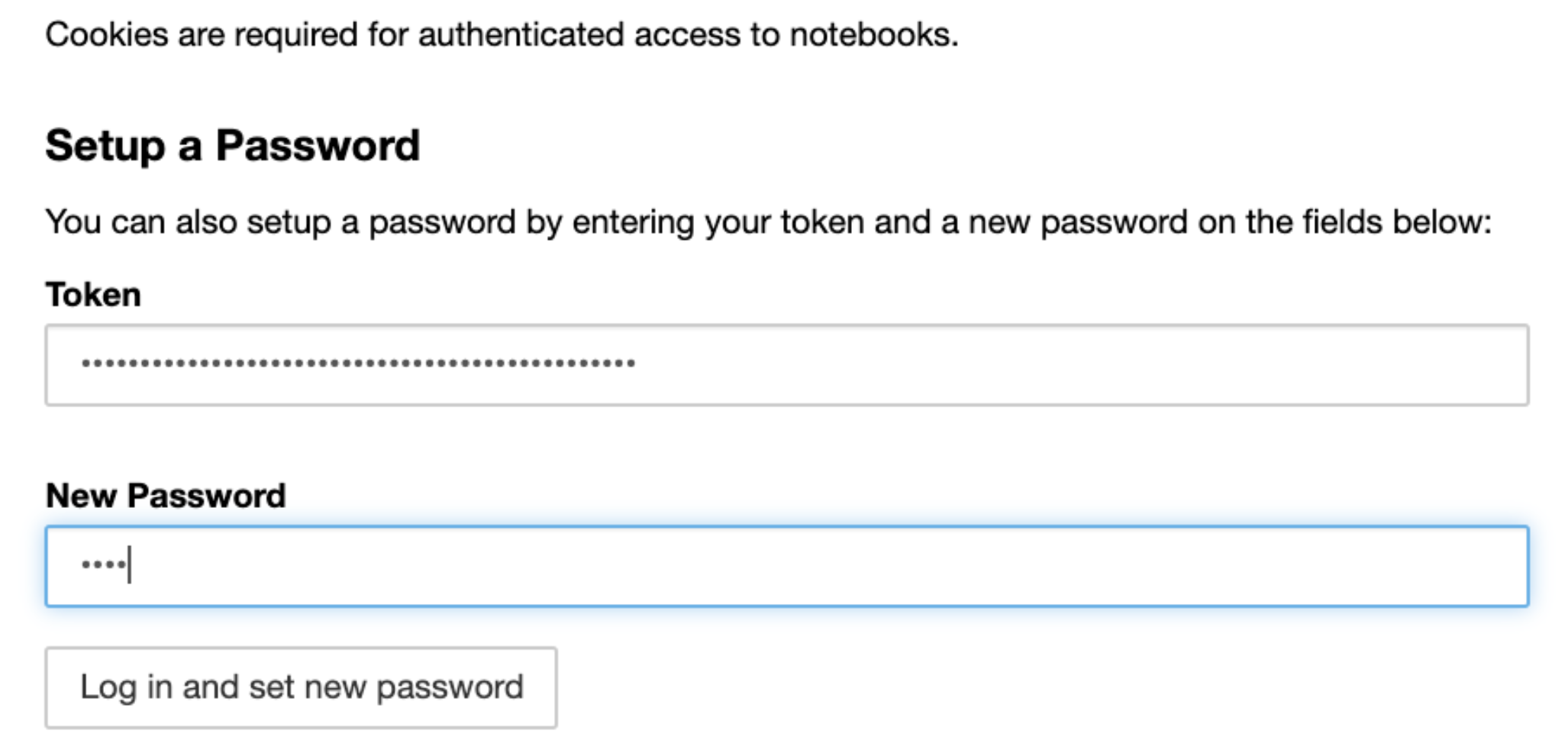Click the Setup a Password heading

click(x=232, y=145)
